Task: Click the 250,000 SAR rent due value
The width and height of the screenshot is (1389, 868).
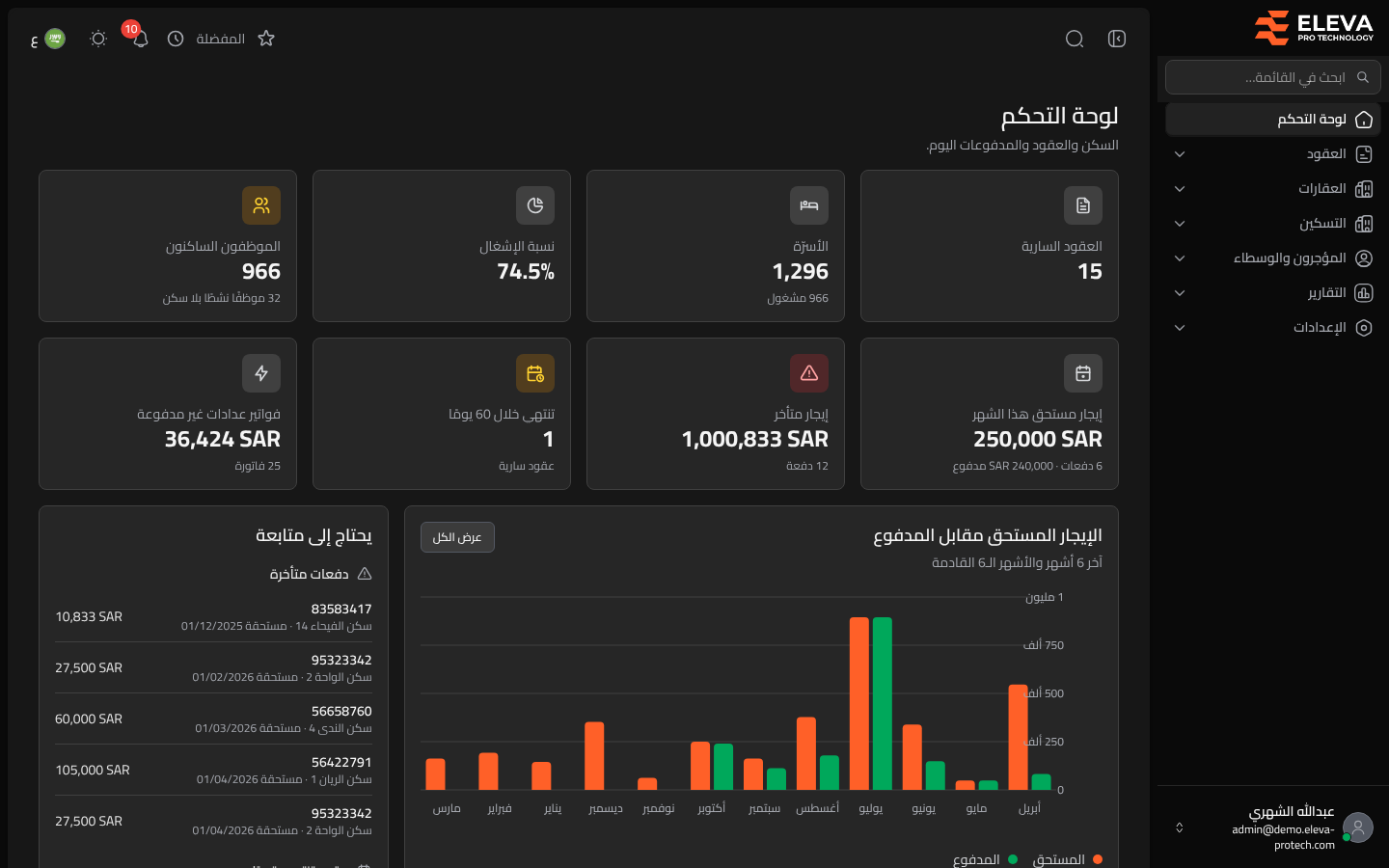Action: pyautogui.click(x=1038, y=440)
